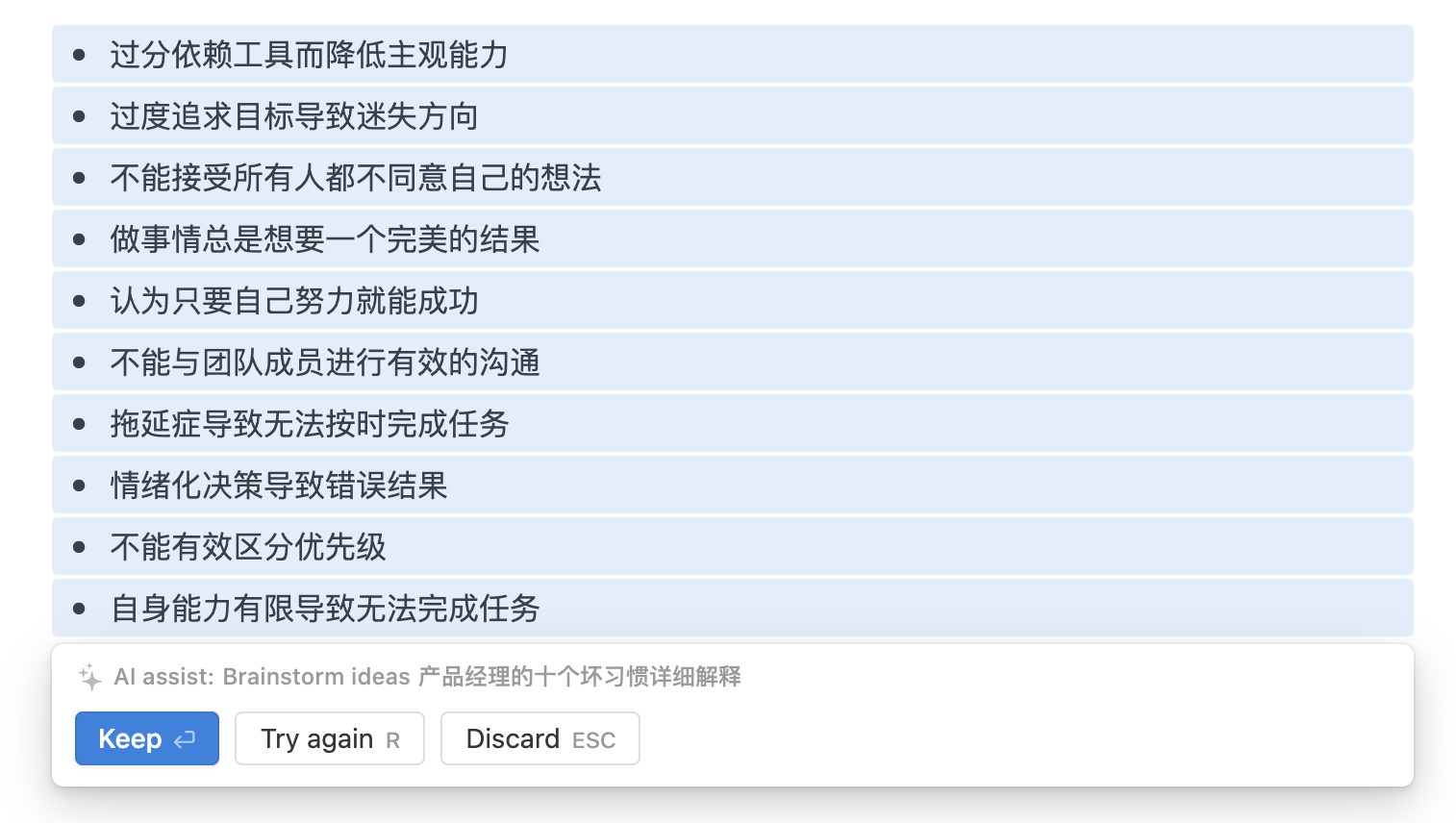Discard the AI brainstorm result
The width and height of the screenshot is (1456, 823).
point(540,738)
